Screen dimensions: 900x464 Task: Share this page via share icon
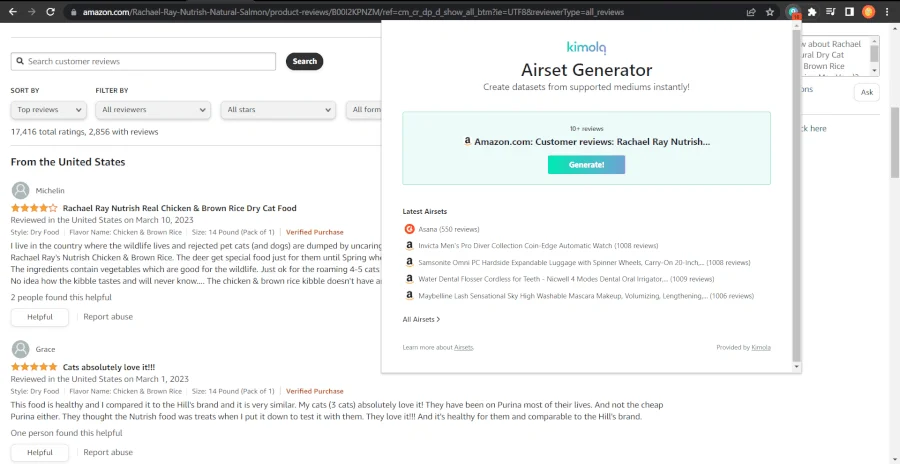pyautogui.click(x=751, y=11)
